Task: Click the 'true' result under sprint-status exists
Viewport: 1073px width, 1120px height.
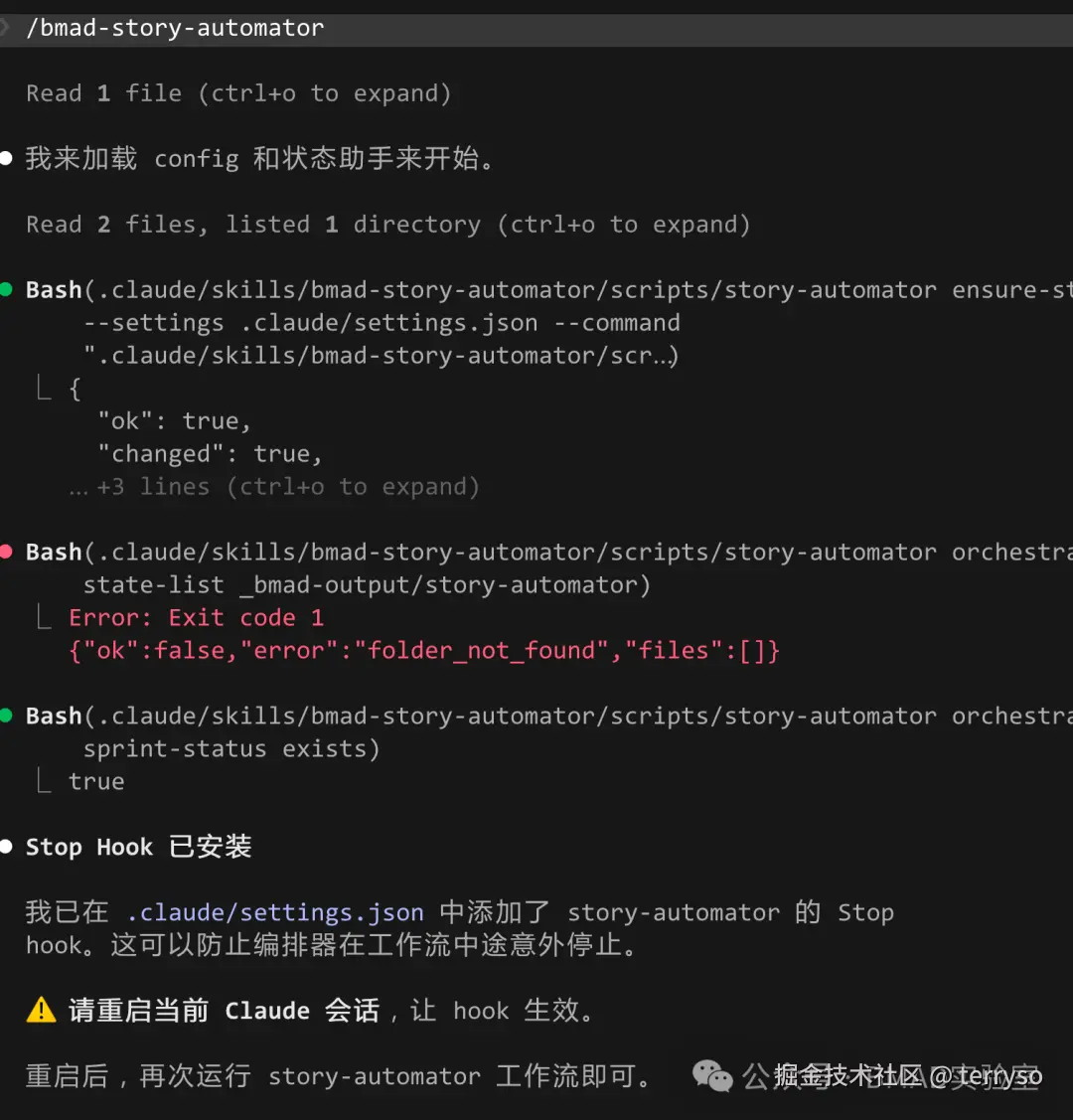Action: point(96,781)
